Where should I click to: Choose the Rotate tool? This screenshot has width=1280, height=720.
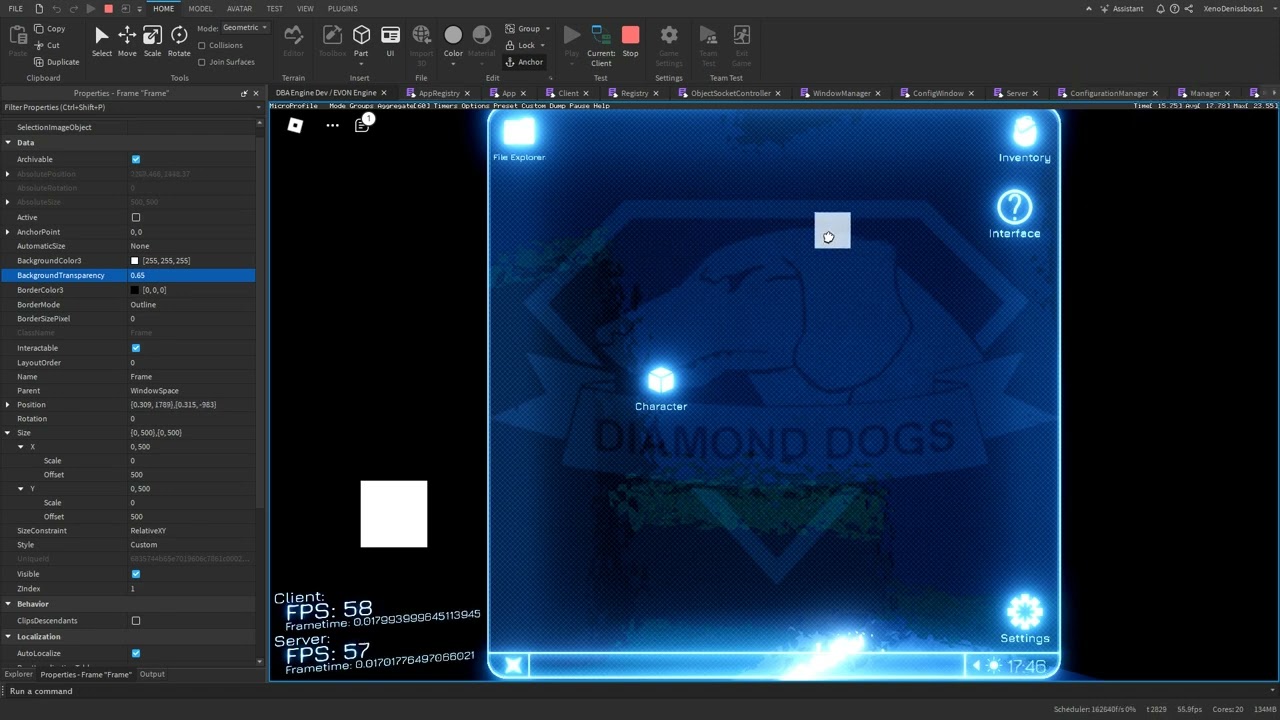[x=179, y=41]
